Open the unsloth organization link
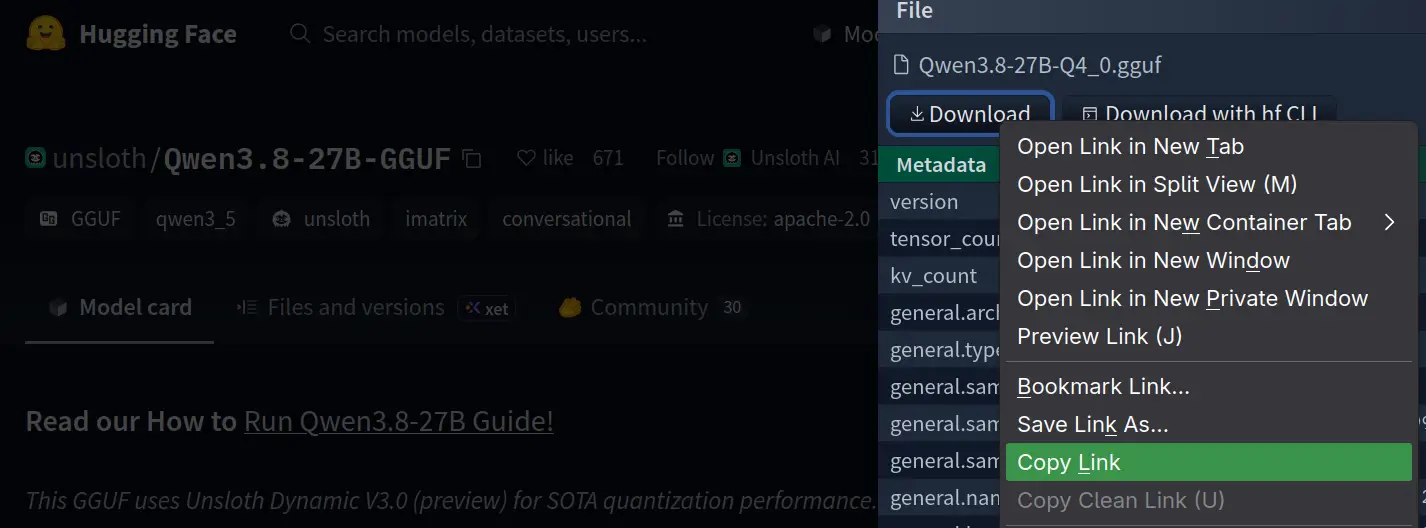 [99, 158]
